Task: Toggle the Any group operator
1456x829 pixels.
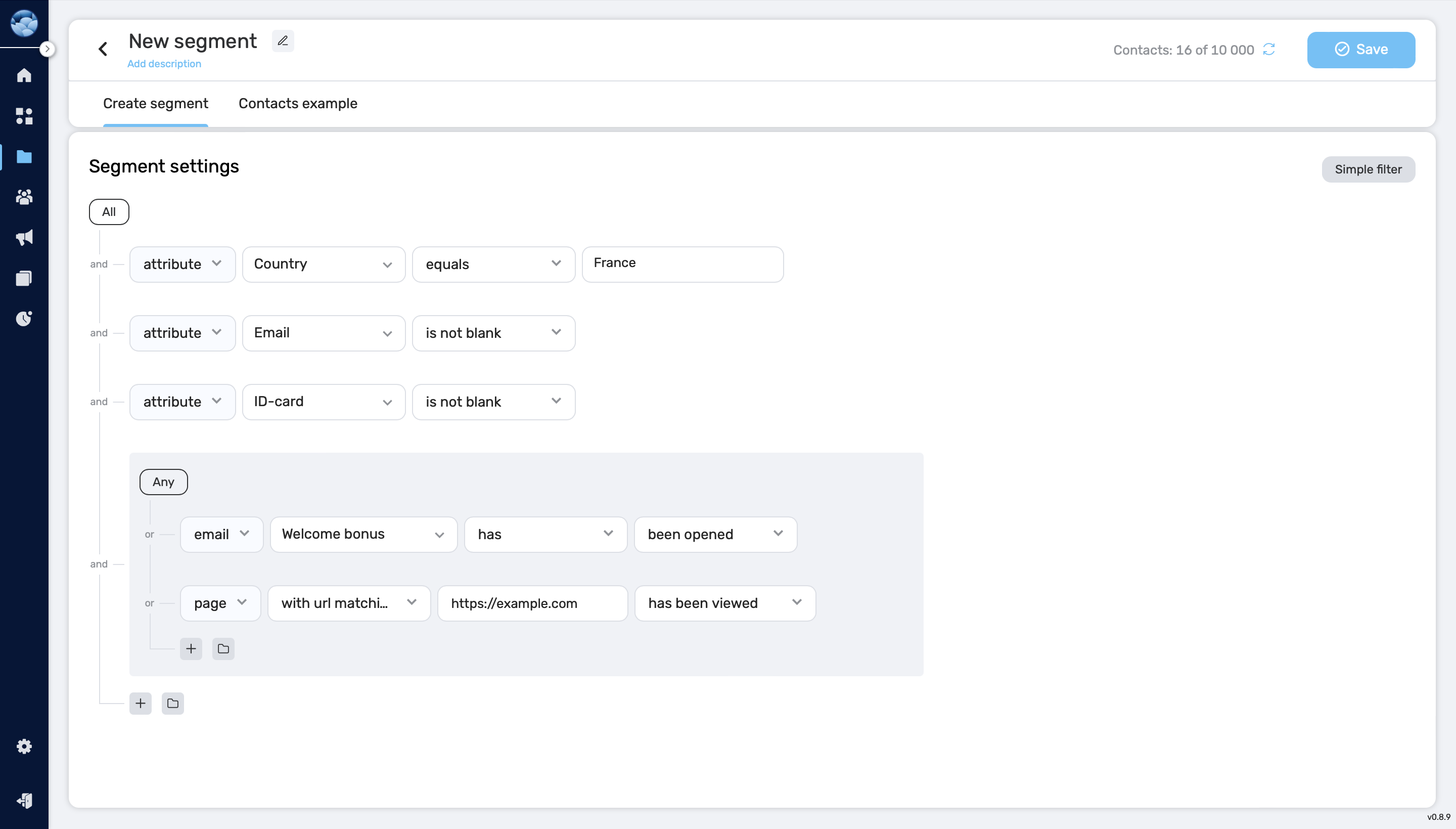Action: pos(163,482)
